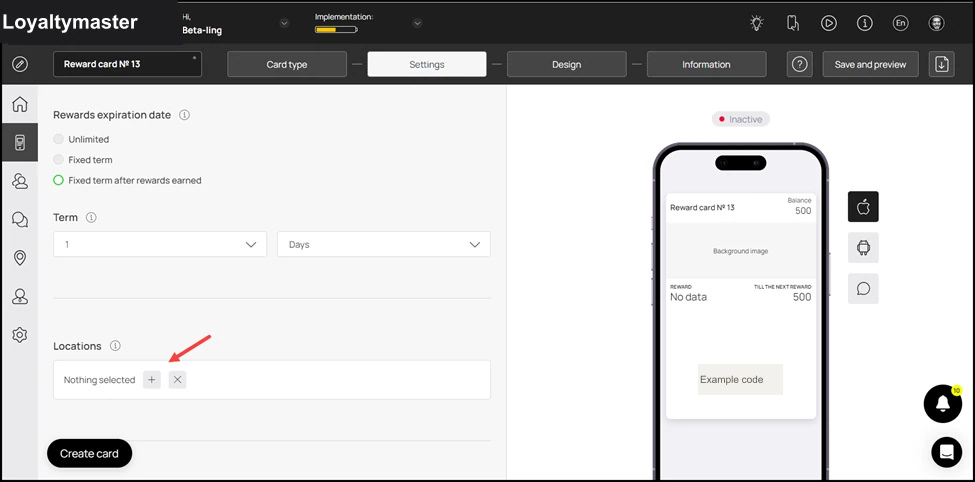Go to Home in the sidebar
The width and height of the screenshot is (975, 482).
20,104
